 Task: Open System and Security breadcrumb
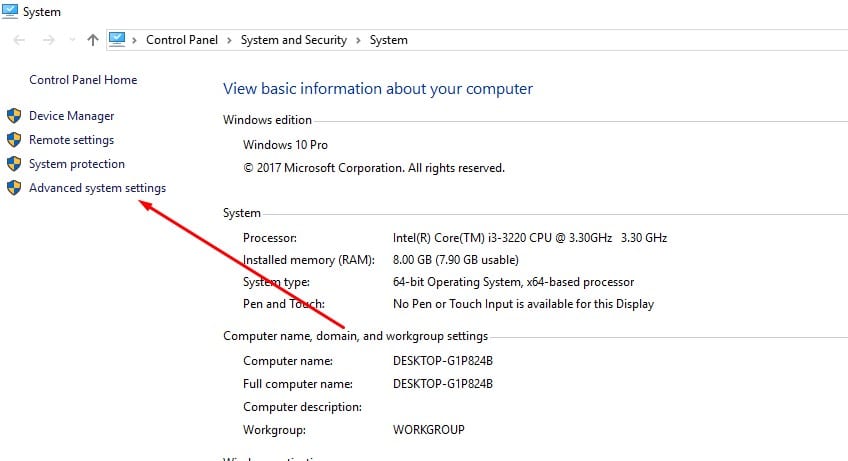(x=294, y=40)
